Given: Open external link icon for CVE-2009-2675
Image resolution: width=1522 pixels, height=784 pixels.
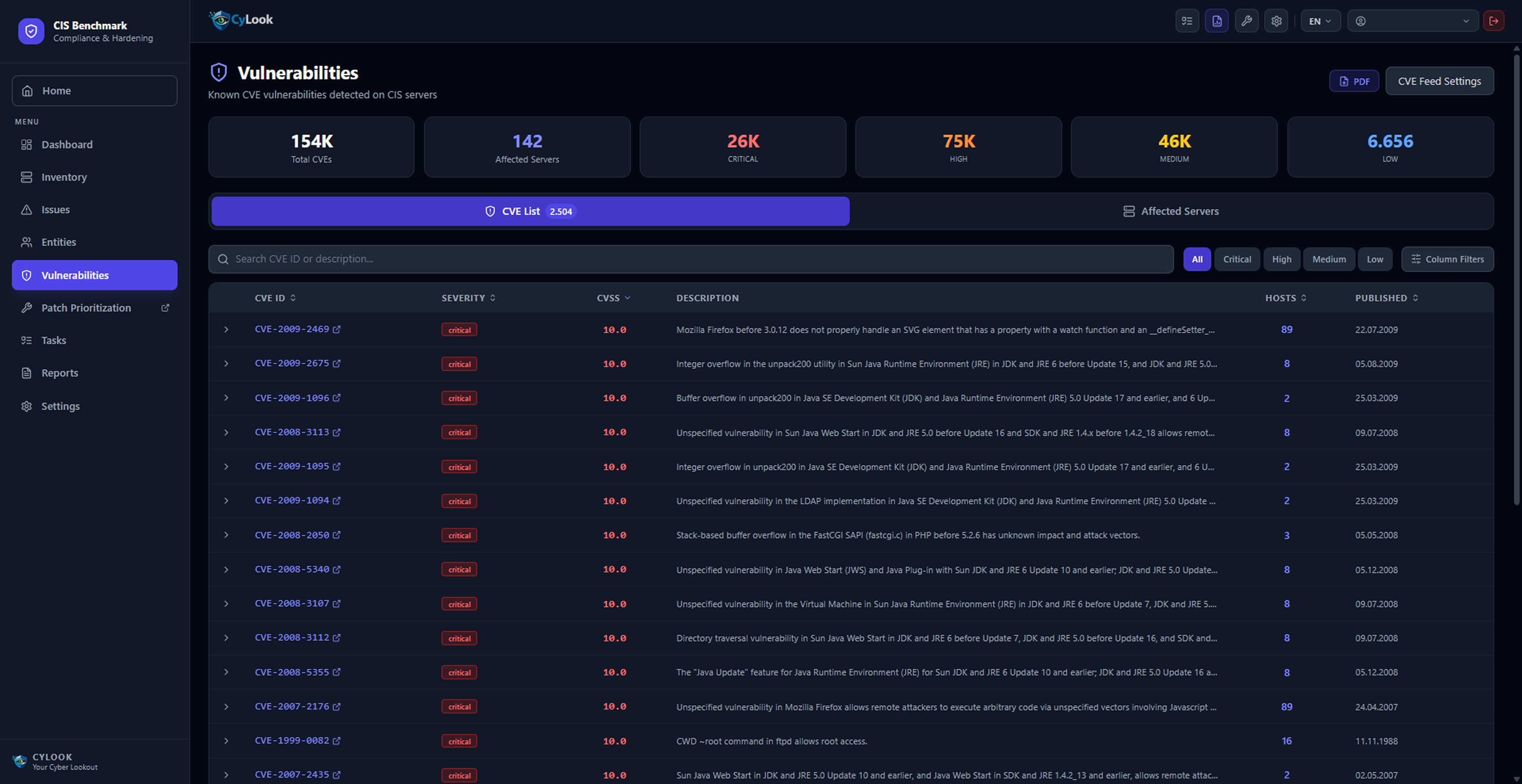Looking at the screenshot, I should click(337, 363).
